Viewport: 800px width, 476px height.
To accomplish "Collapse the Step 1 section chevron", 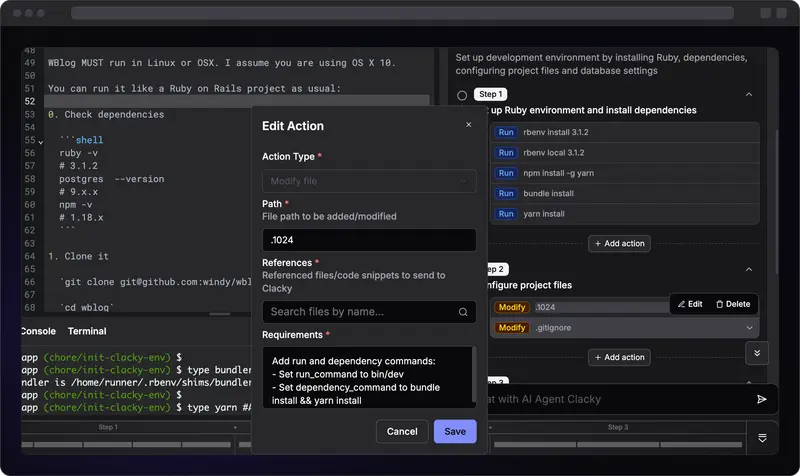I will (x=749, y=95).
